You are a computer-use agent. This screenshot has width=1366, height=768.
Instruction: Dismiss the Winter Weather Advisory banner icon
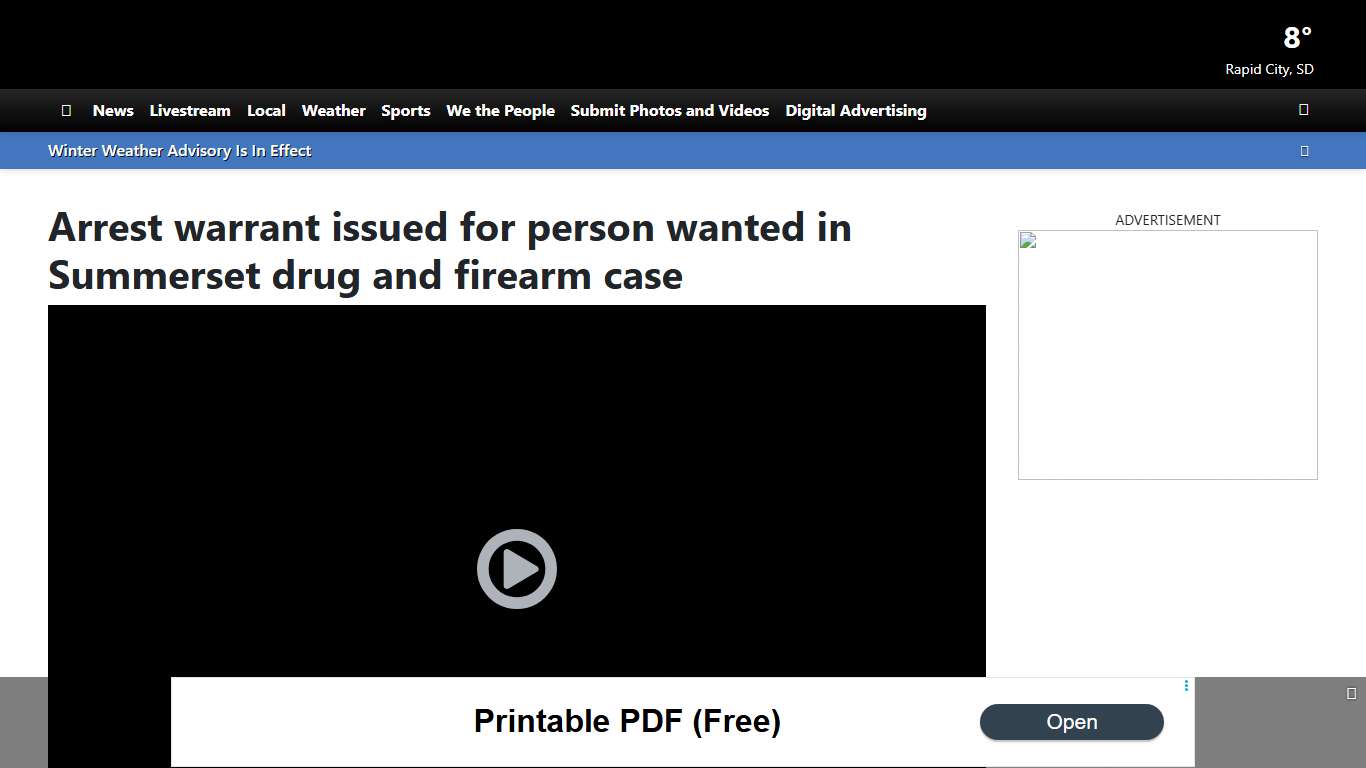coord(1304,150)
